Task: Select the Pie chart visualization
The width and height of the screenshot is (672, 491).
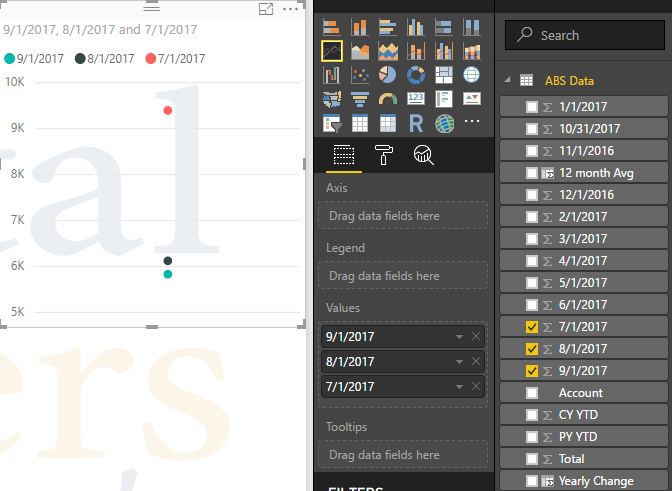Action: pyautogui.click(x=388, y=75)
